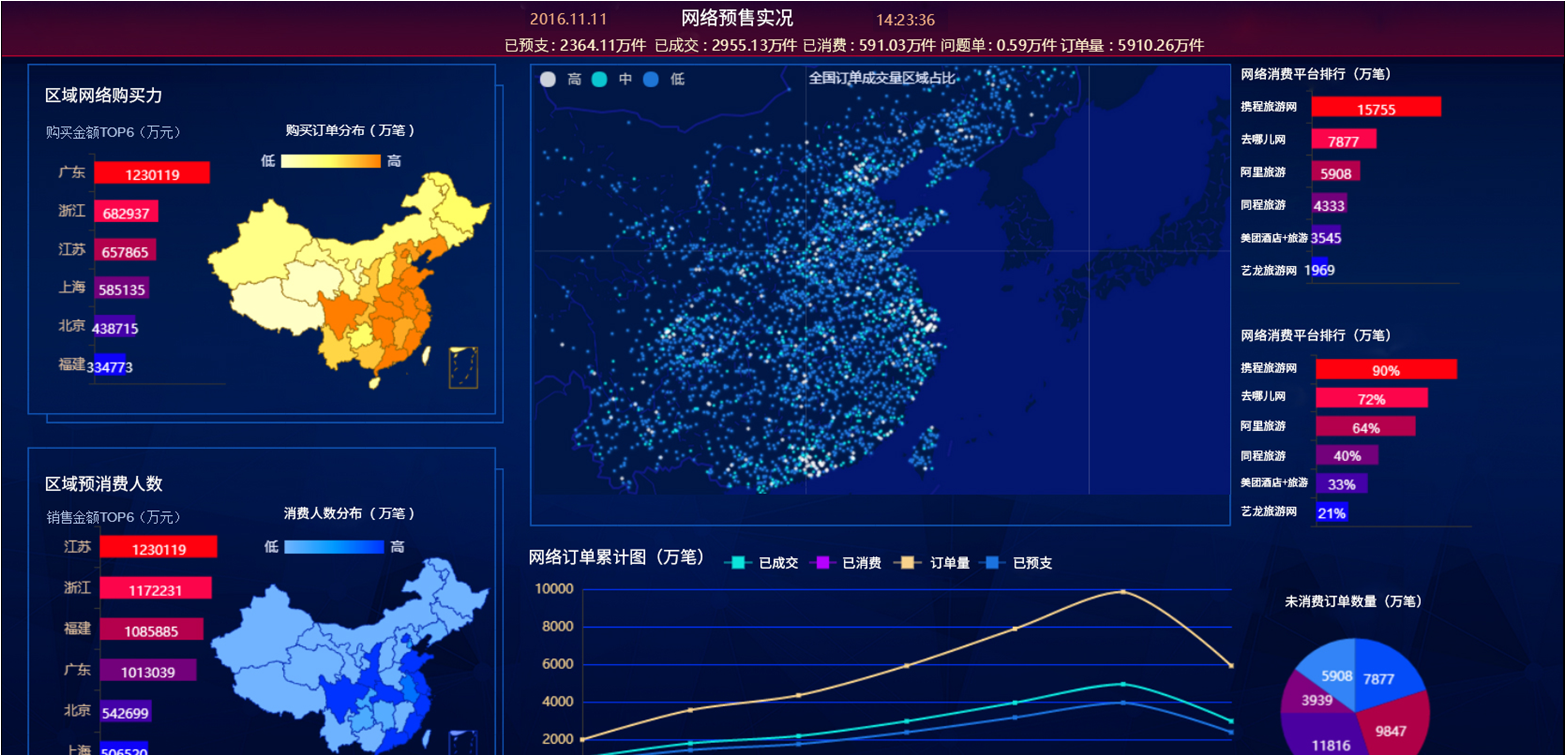This screenshot has height=756, width=1566.
Task: Click the 网络预售实况 dashboard title
Action: (737, 18)
